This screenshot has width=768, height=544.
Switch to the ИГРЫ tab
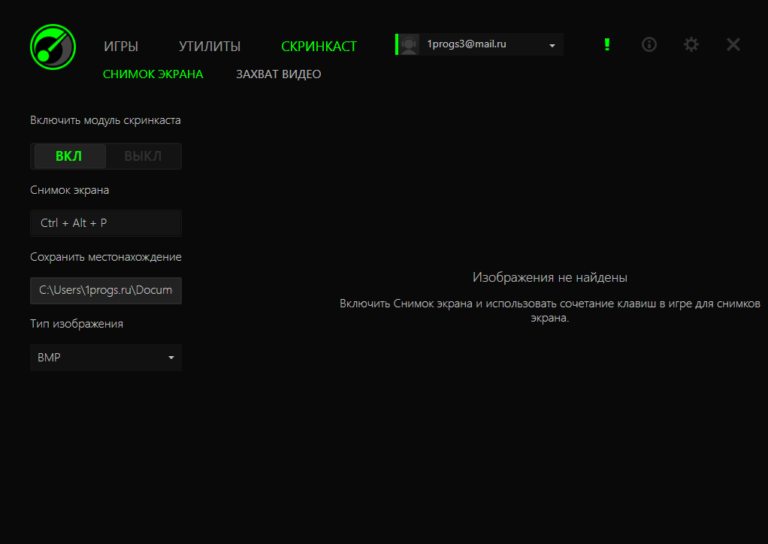coord(121,46)
